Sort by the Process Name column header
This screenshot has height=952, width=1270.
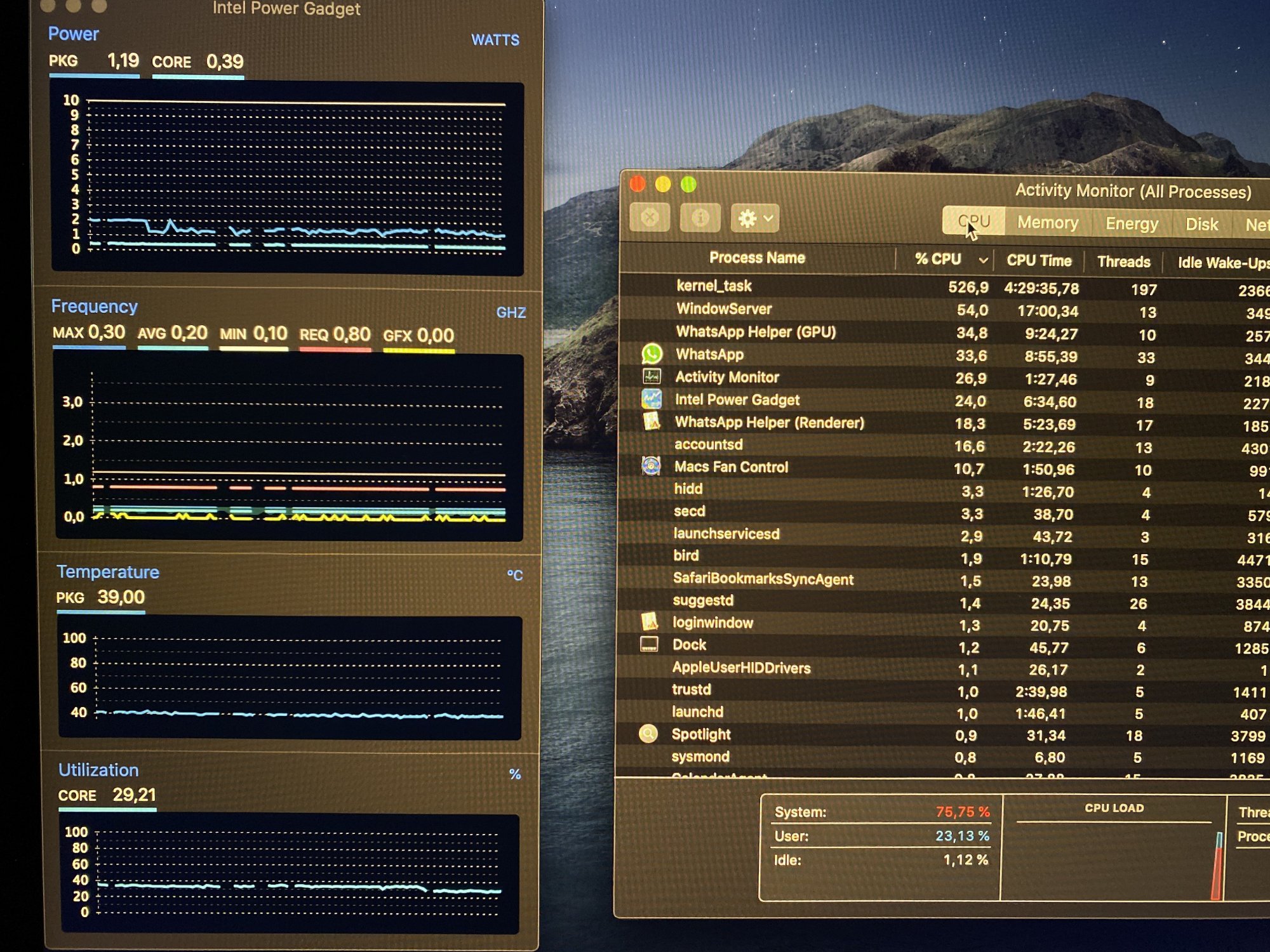pos(757,258)
